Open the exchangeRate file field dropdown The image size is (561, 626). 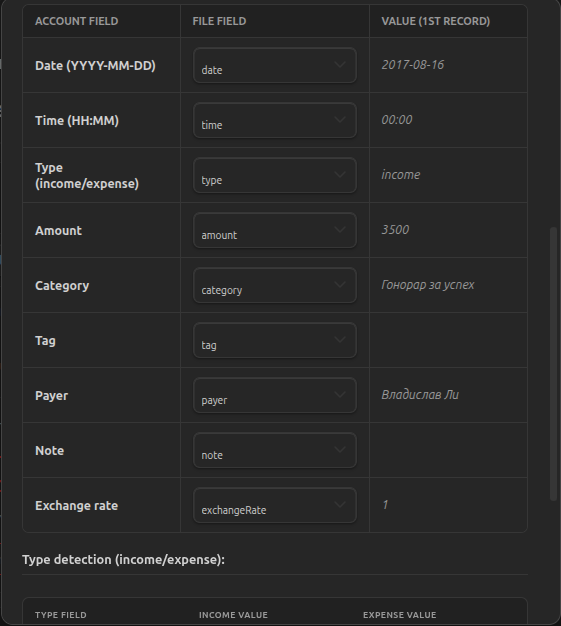click(275, 505)
